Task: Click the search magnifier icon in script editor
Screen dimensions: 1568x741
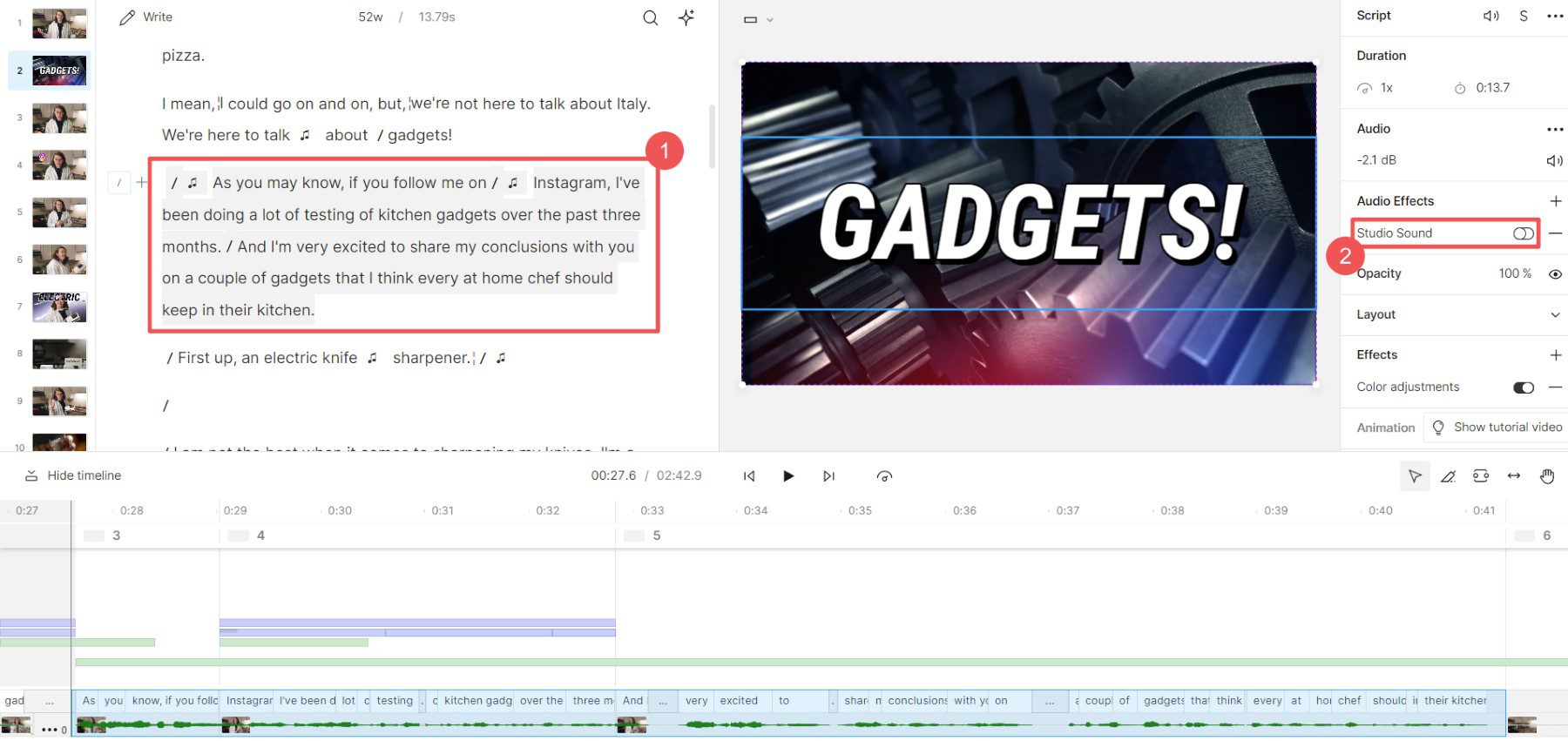Action: [x=650, y=17]
